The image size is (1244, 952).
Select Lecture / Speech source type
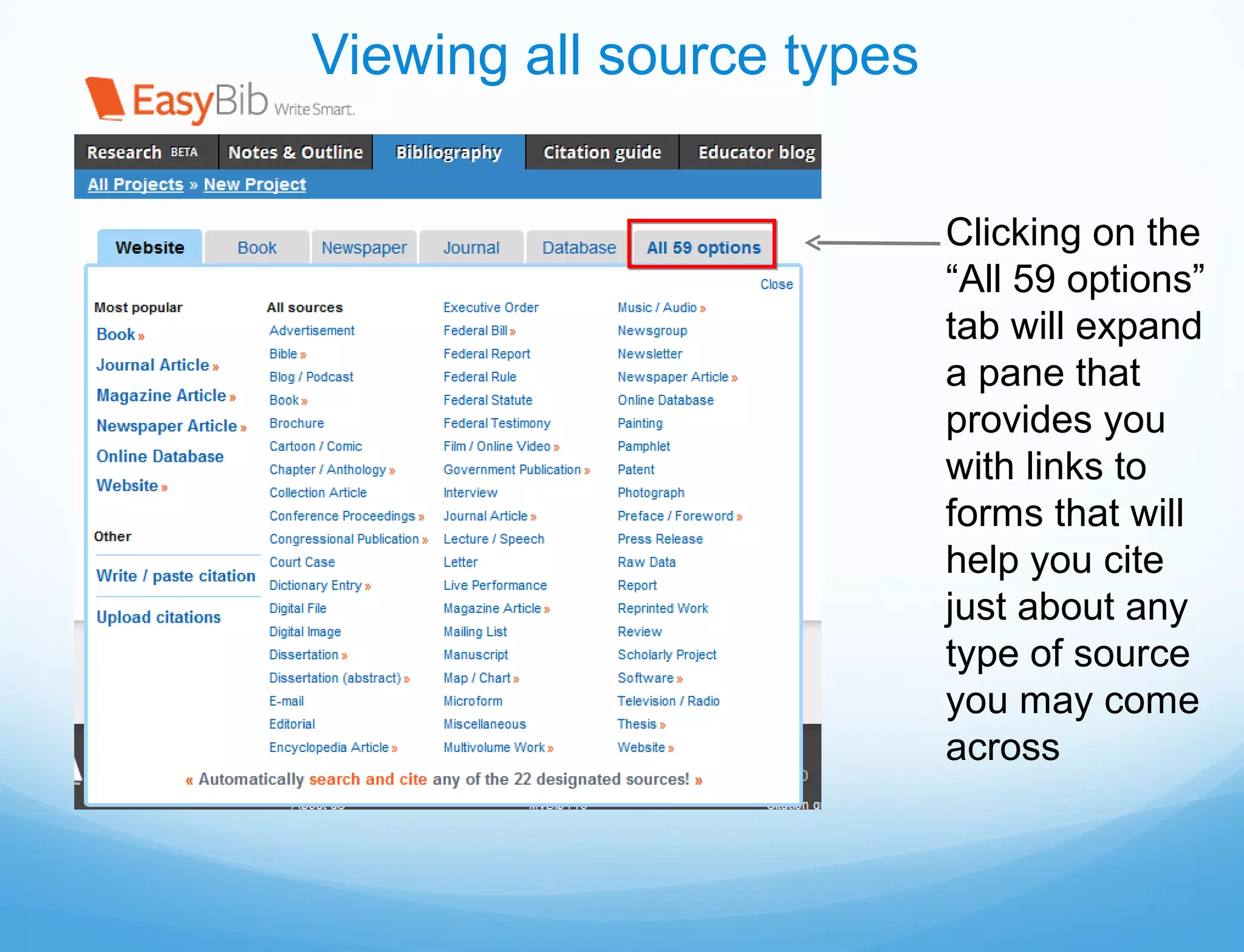pos(494,539)
